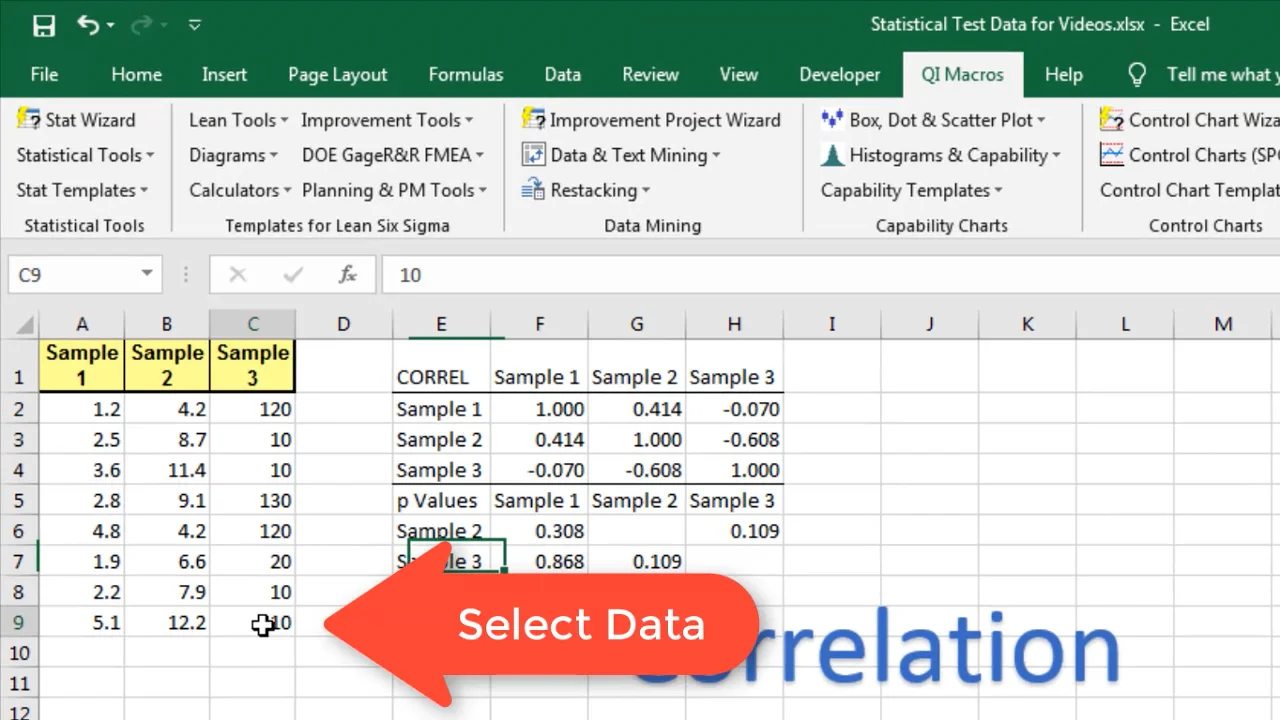This screenshot has height=720, width=1280.
Task: Open the Improvement Tools dropdown
Action: [x=387, y=120]
